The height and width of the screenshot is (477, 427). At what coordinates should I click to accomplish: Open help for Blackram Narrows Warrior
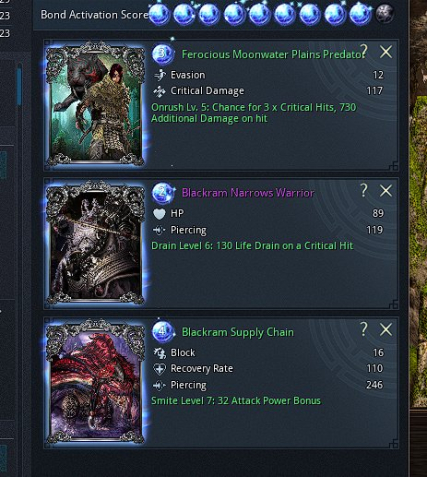point(364,190)
